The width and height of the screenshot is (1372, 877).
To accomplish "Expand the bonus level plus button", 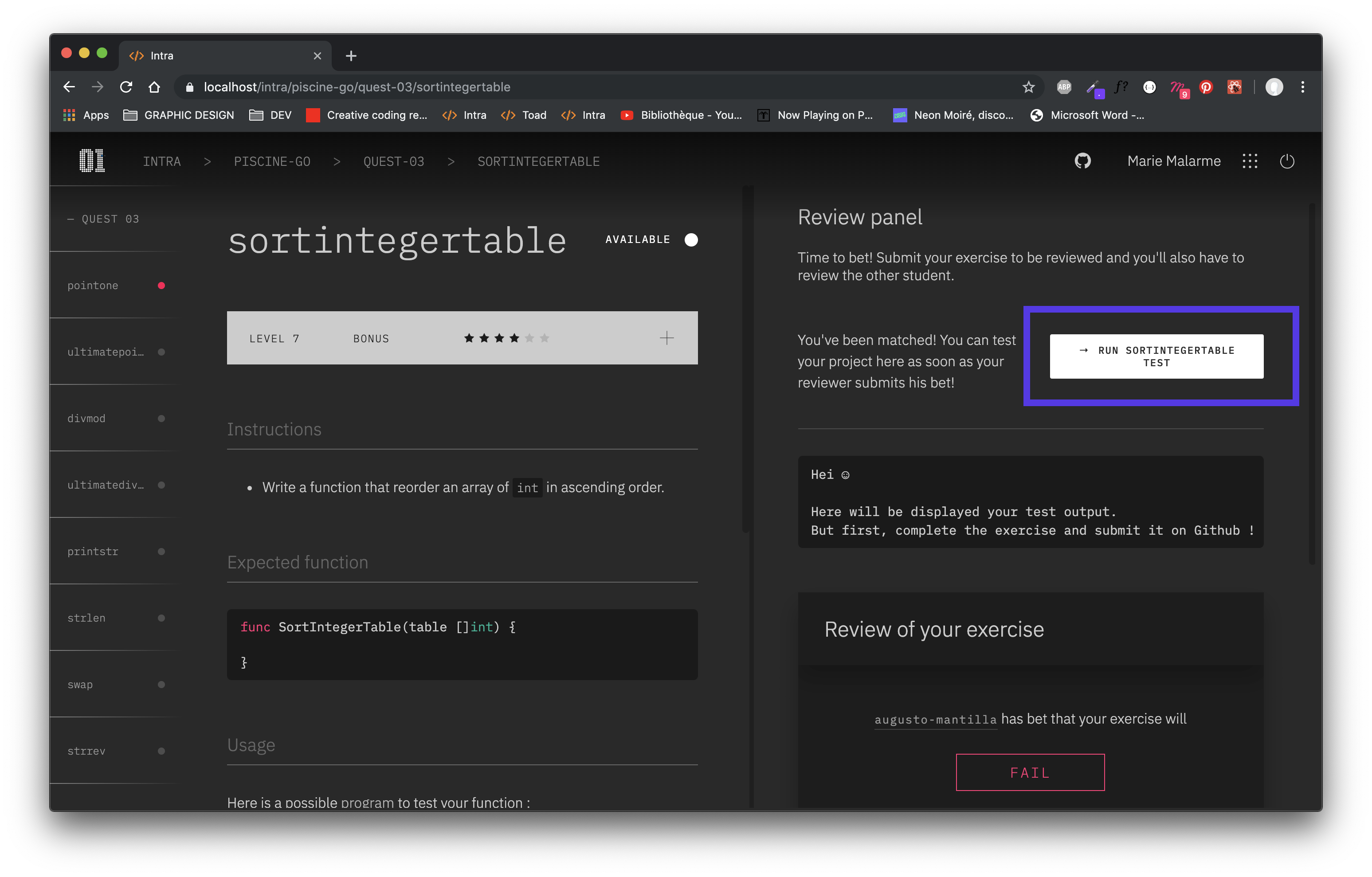I will coord(666,337).
